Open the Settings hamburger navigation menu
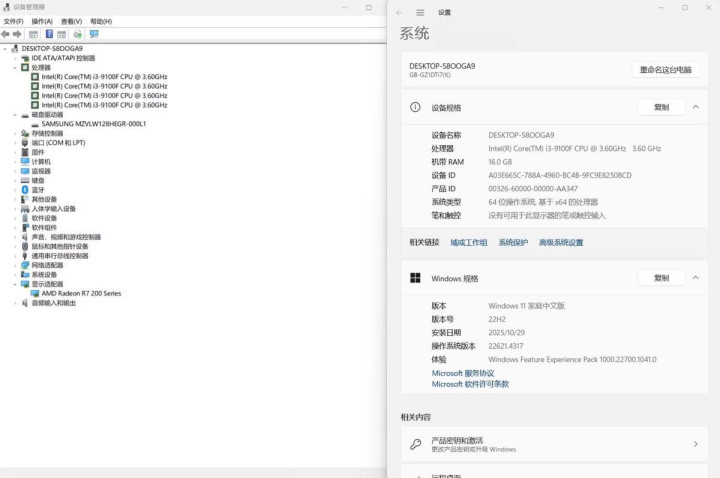 click(420, 13)
